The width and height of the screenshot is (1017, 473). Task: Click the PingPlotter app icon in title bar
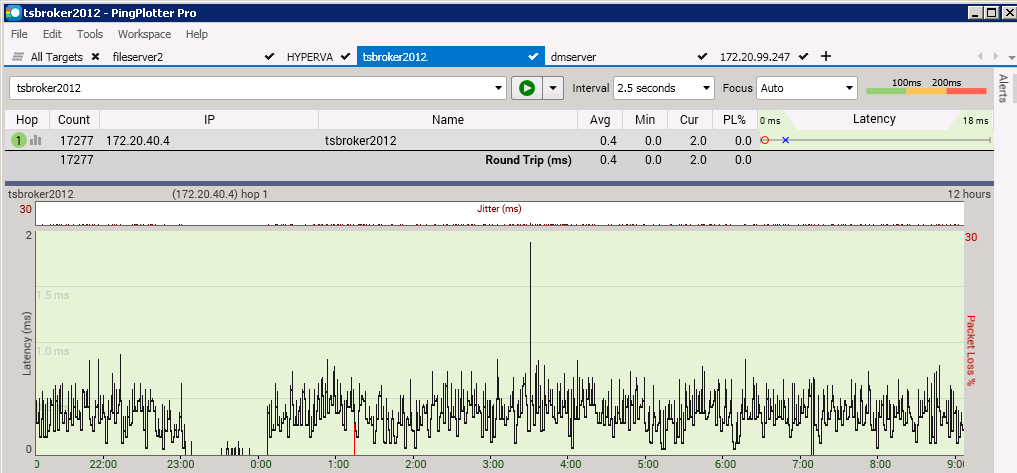coord(12,12)
